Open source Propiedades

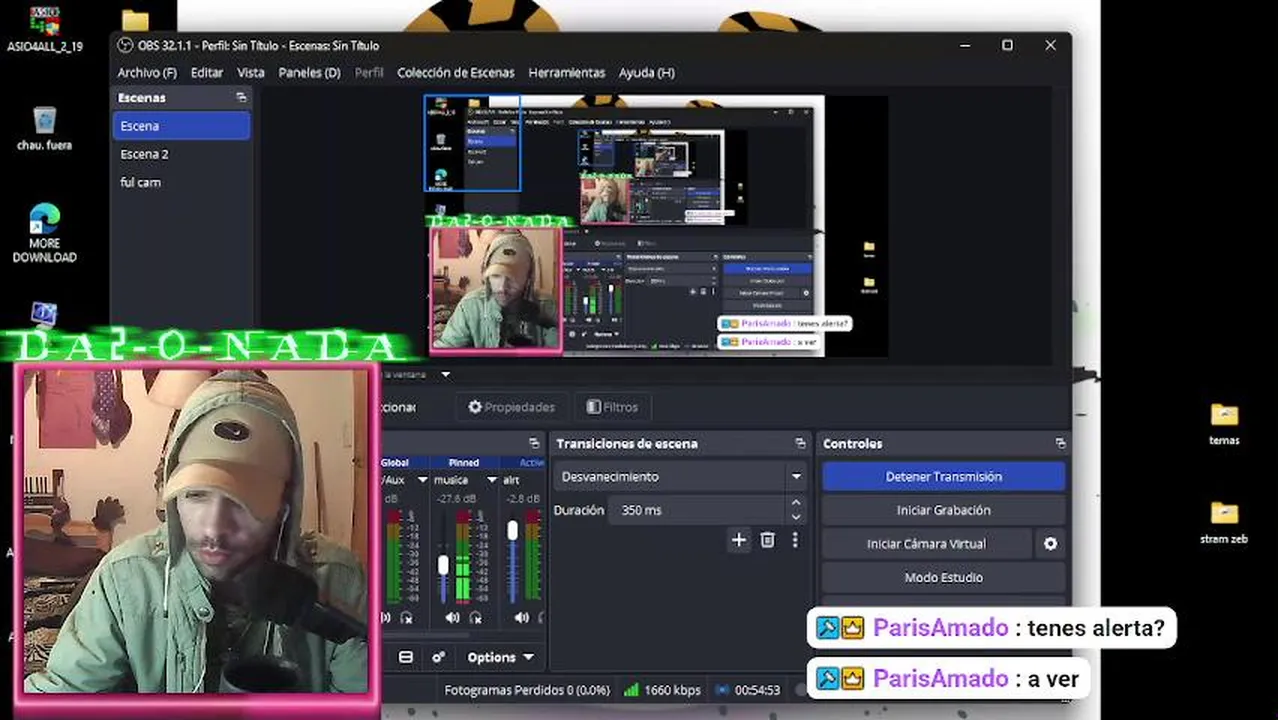coord(511,407)
